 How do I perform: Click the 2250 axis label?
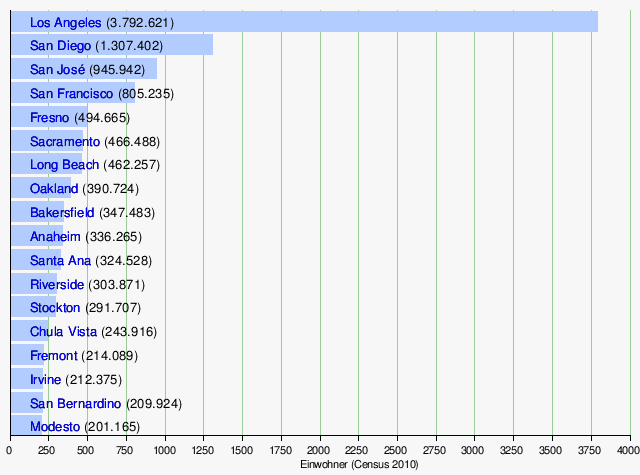[357, 450]
